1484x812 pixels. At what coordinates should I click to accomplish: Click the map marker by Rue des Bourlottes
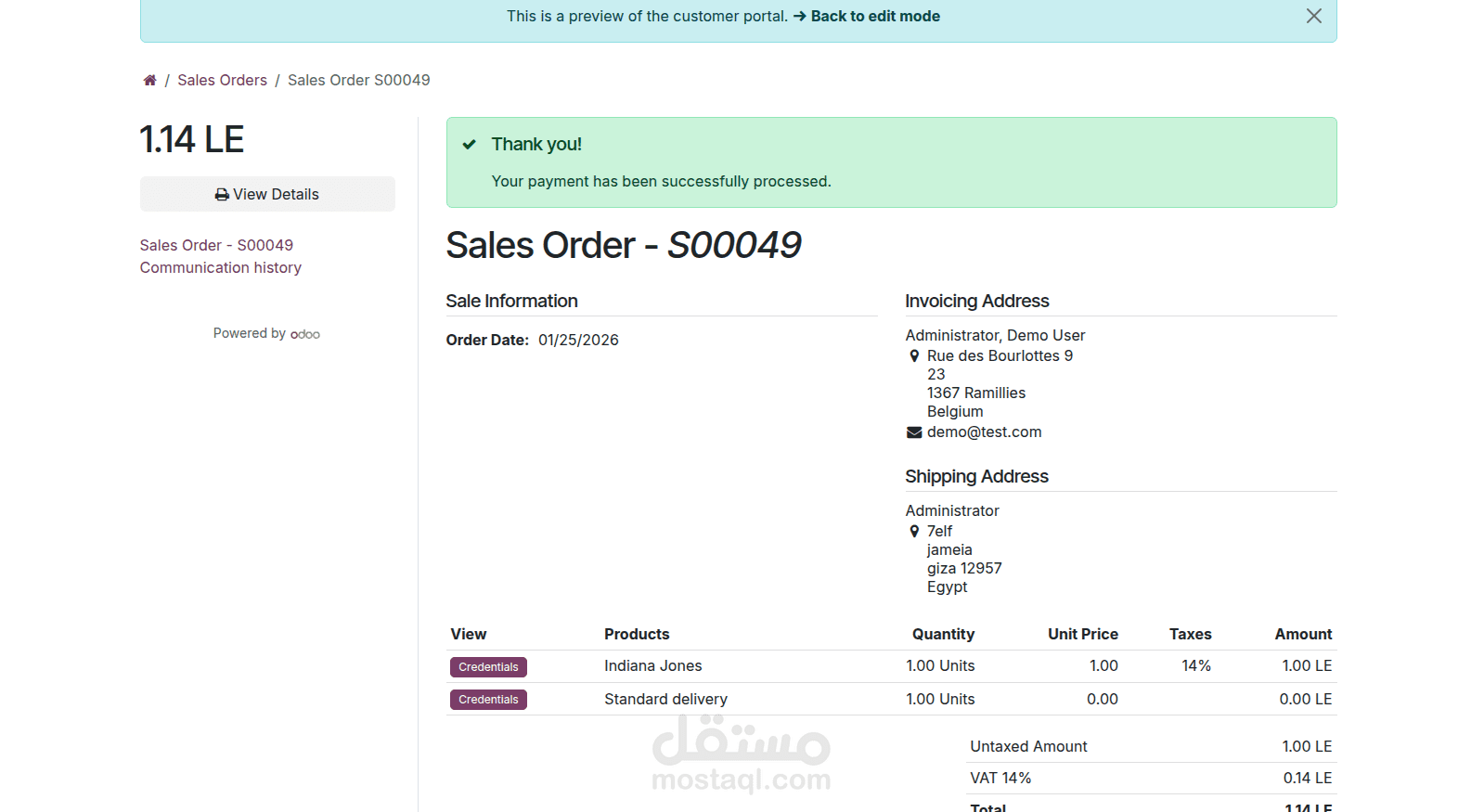pos(914,356)
